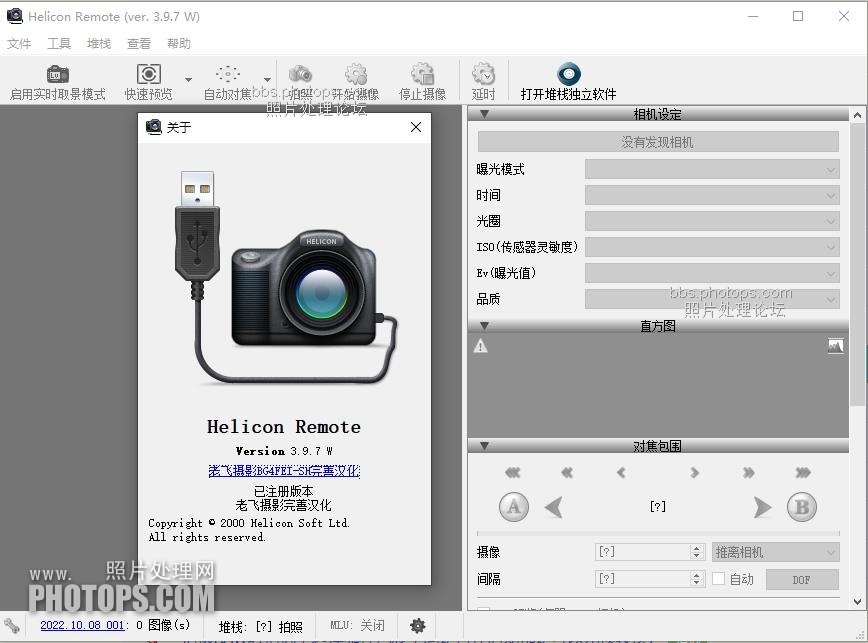The width and height of the screenshot is (868, 643).
Task: Click the 摄像 shots count field
Action: coord(642,552)
